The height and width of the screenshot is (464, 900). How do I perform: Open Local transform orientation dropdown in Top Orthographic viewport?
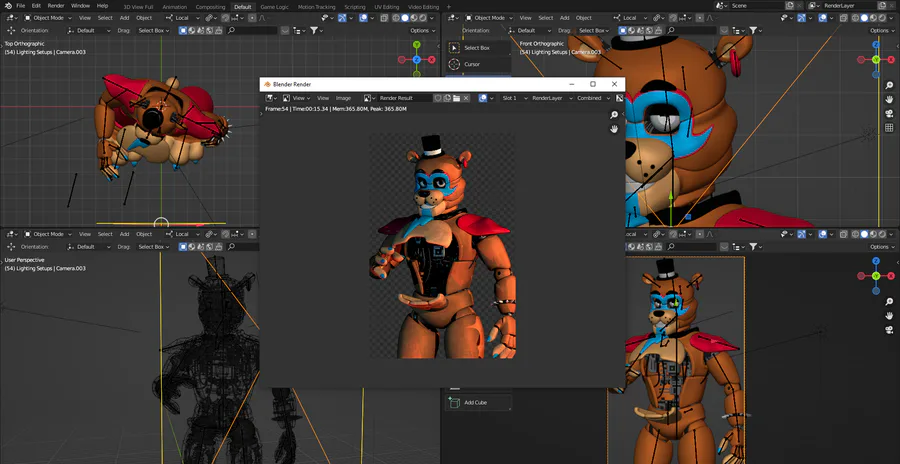[183, 18]
